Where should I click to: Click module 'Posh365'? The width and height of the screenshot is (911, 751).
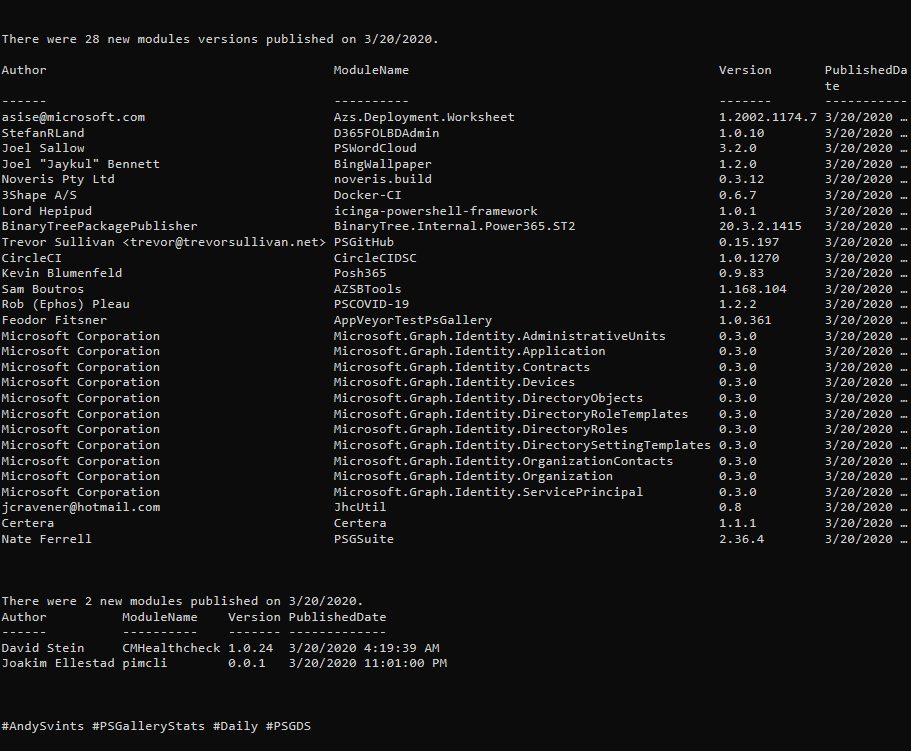[x=360, y=273]
